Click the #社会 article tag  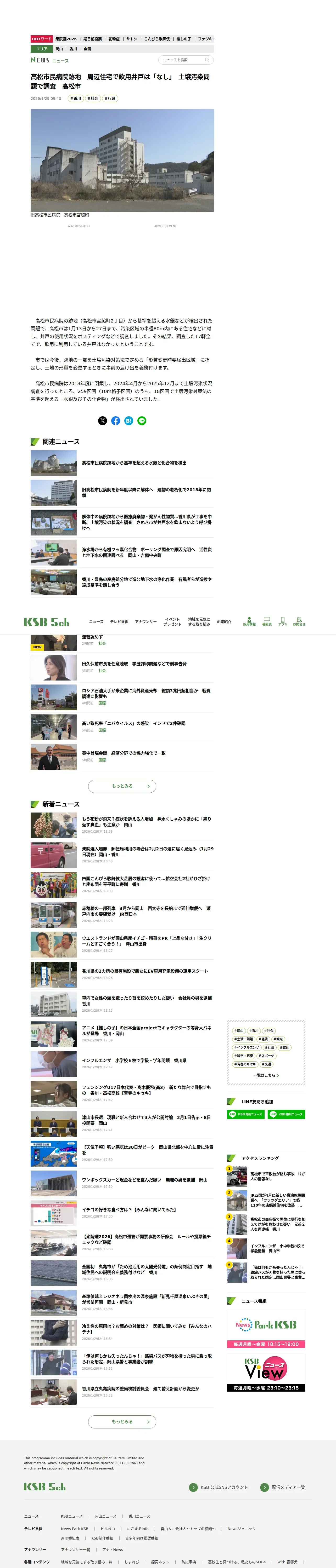point(93,99)
